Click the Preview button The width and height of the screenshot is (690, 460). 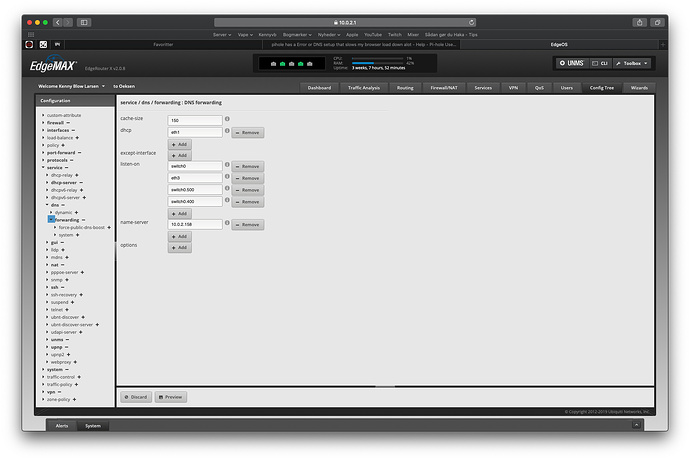click(171, 397)
